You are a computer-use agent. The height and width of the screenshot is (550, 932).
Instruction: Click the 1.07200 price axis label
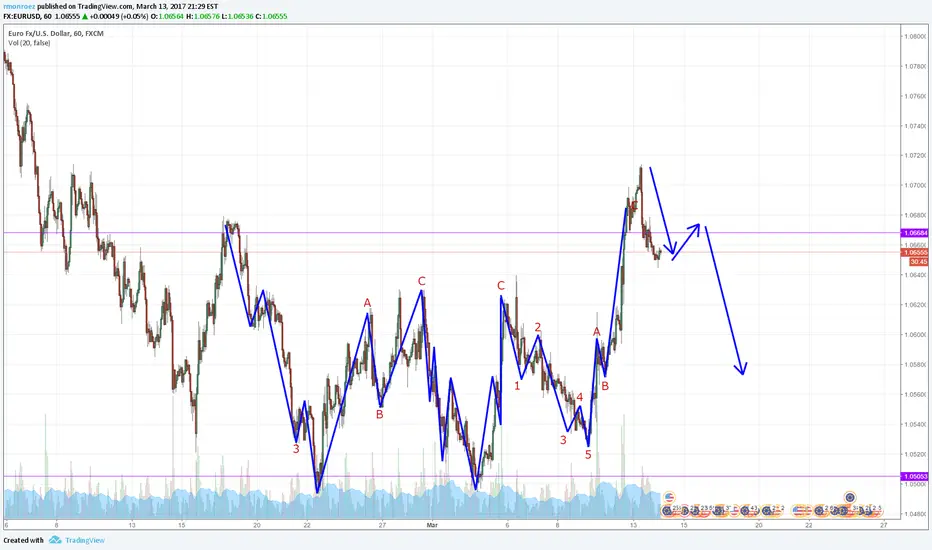click(x=915, y=156)
